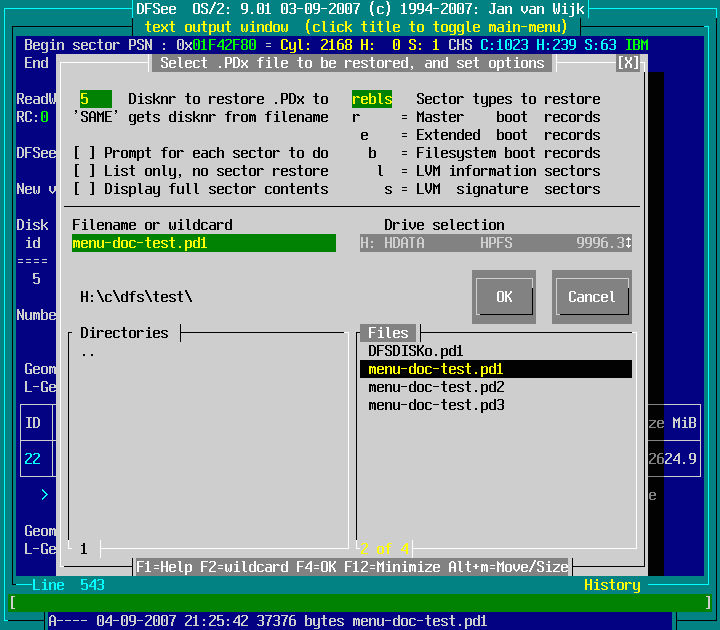Open the Drive selection dropdown

[496, 243]
